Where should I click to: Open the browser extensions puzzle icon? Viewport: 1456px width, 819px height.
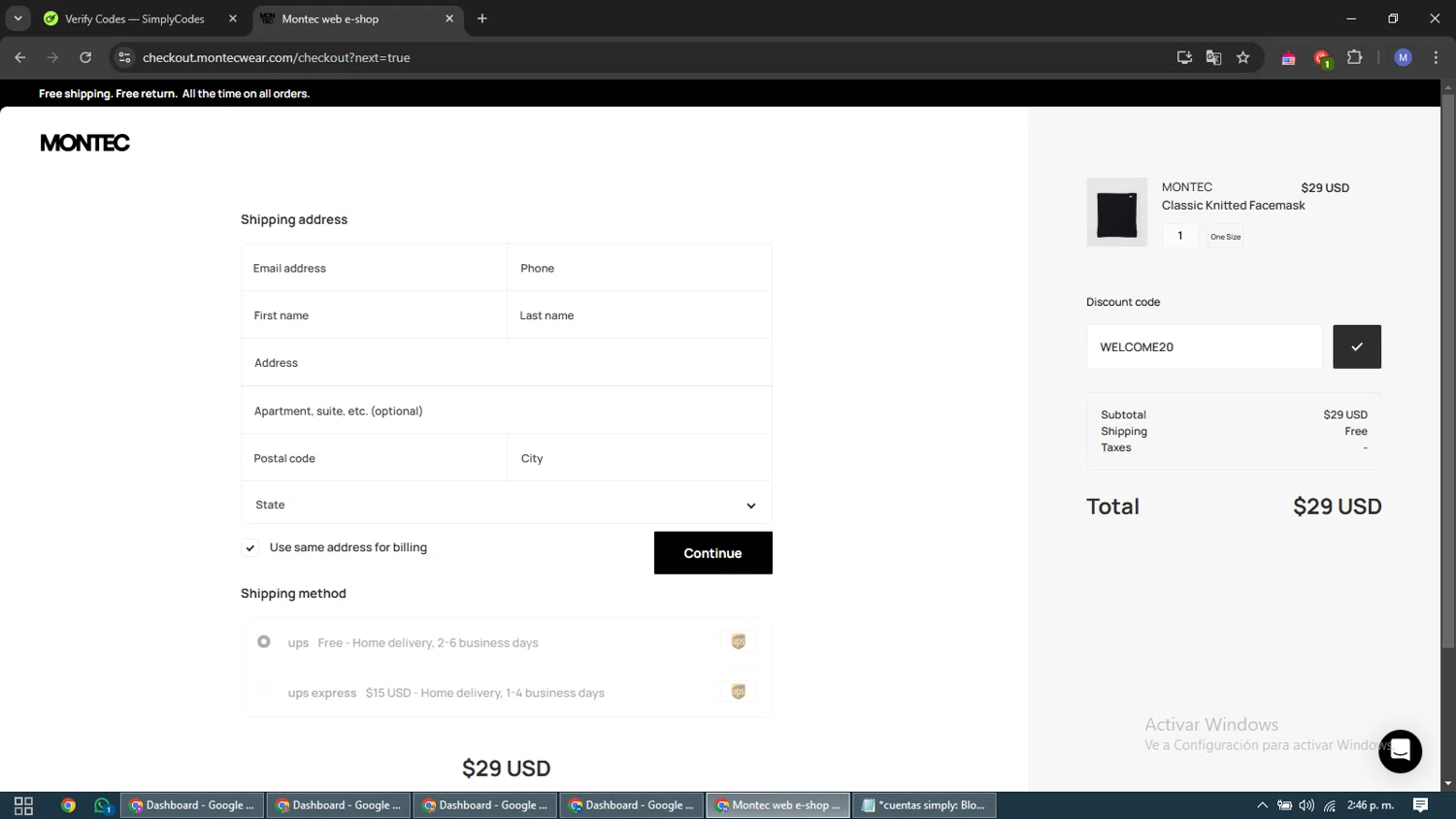pyautogui.click(x=1355, y=57)
